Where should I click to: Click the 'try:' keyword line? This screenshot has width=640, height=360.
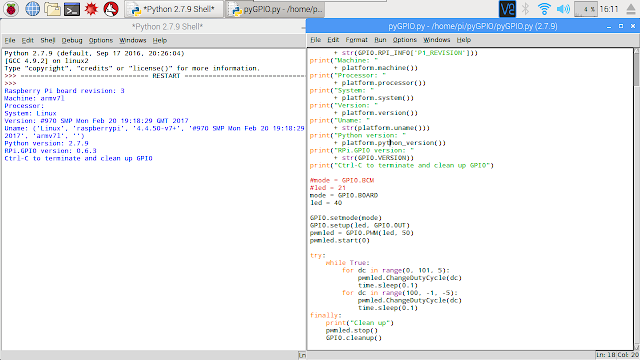[x=318, y=256]
